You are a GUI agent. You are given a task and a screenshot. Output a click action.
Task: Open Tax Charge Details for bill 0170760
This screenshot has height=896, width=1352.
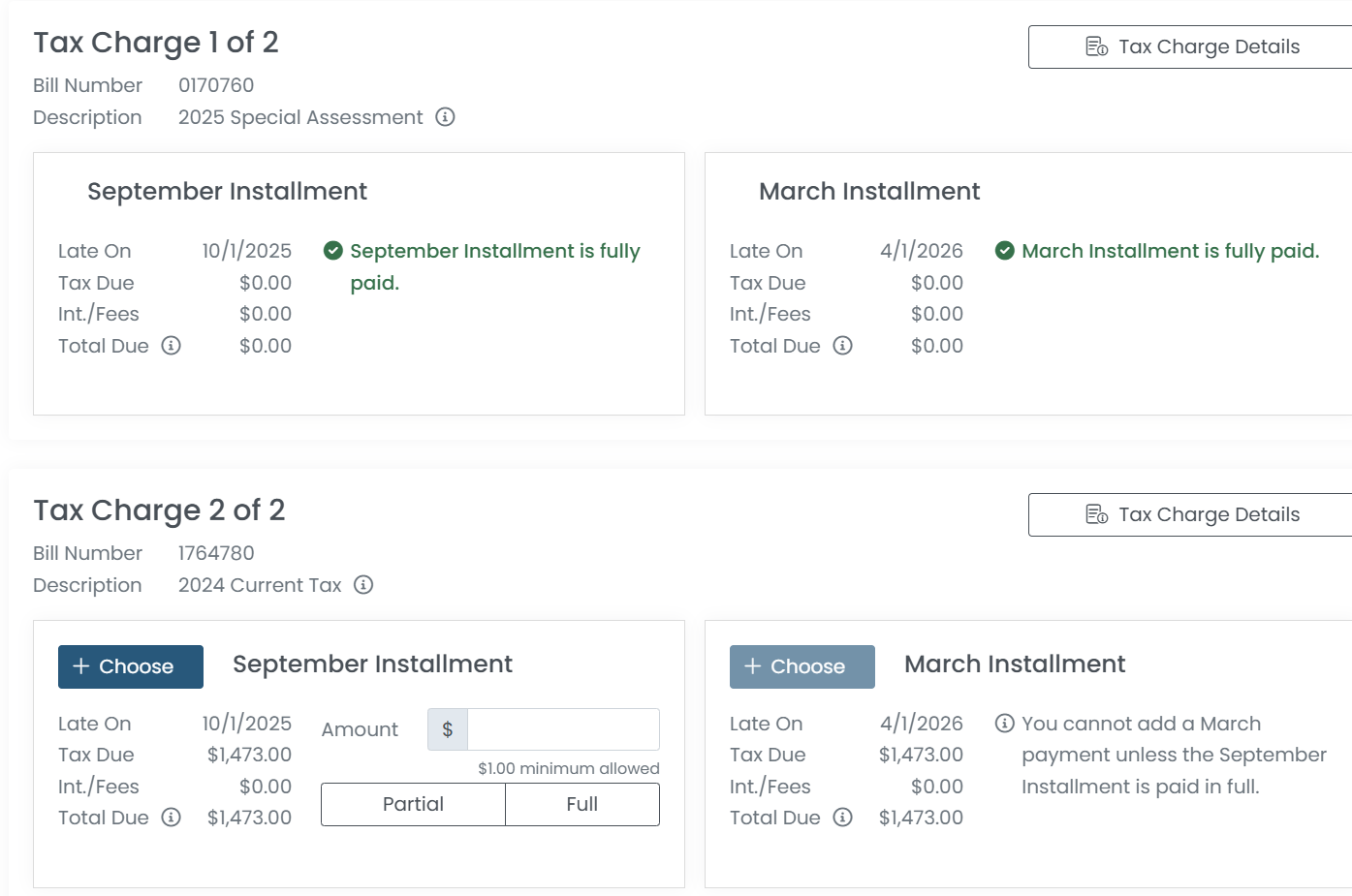[x=1192, y=46]
